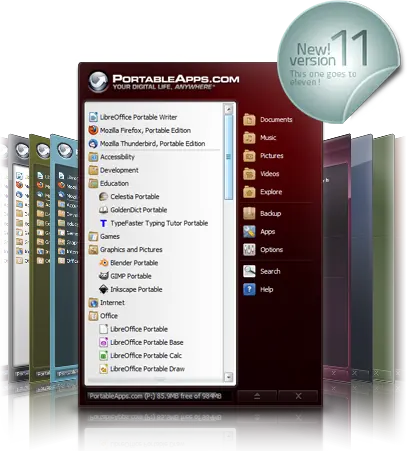Expand the Internet category folder
This screenshot has width=407, height=452.
pos(93,303)
